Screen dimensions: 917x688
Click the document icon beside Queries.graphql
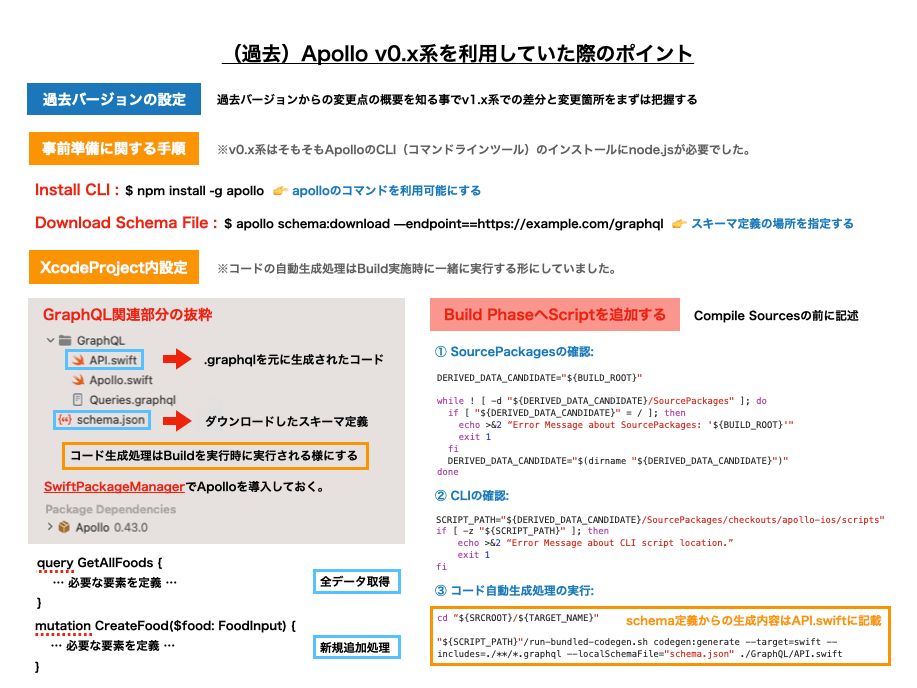point(77,400)
